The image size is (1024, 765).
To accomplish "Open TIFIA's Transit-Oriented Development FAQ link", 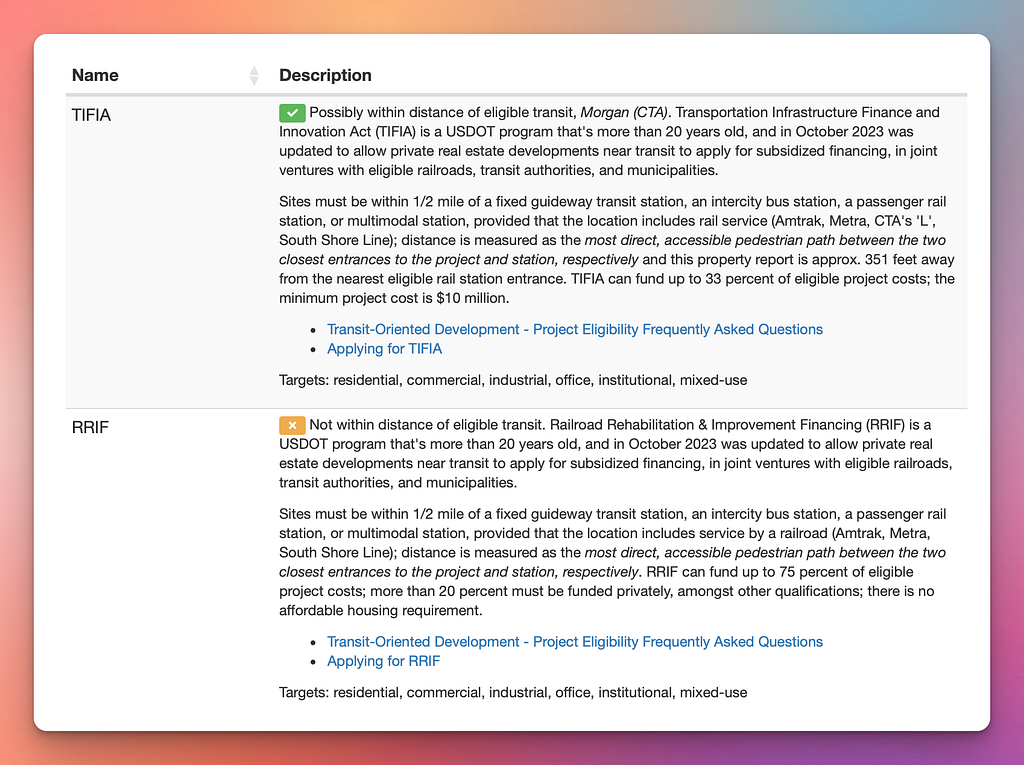I will (x=575, y=329).
